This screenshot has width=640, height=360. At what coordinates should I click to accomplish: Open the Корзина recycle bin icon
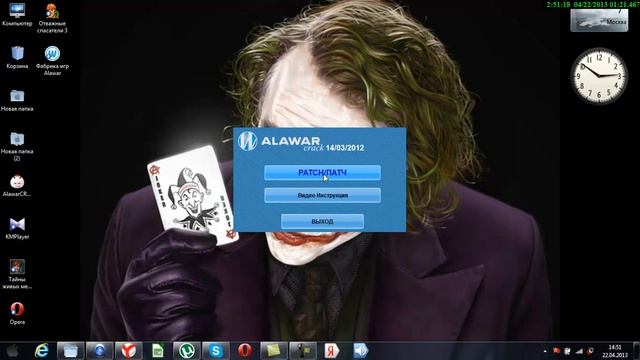click(17, 57)
